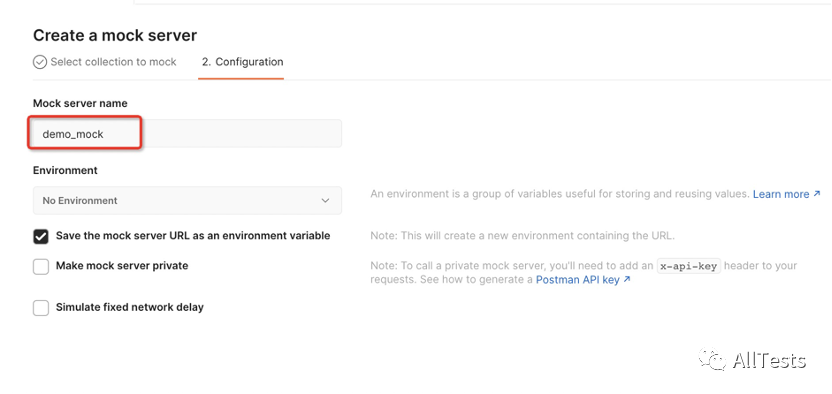The image size is (832, 394).
Task: Click external arrow icon beside Learn more
Action: pos(817,194)
